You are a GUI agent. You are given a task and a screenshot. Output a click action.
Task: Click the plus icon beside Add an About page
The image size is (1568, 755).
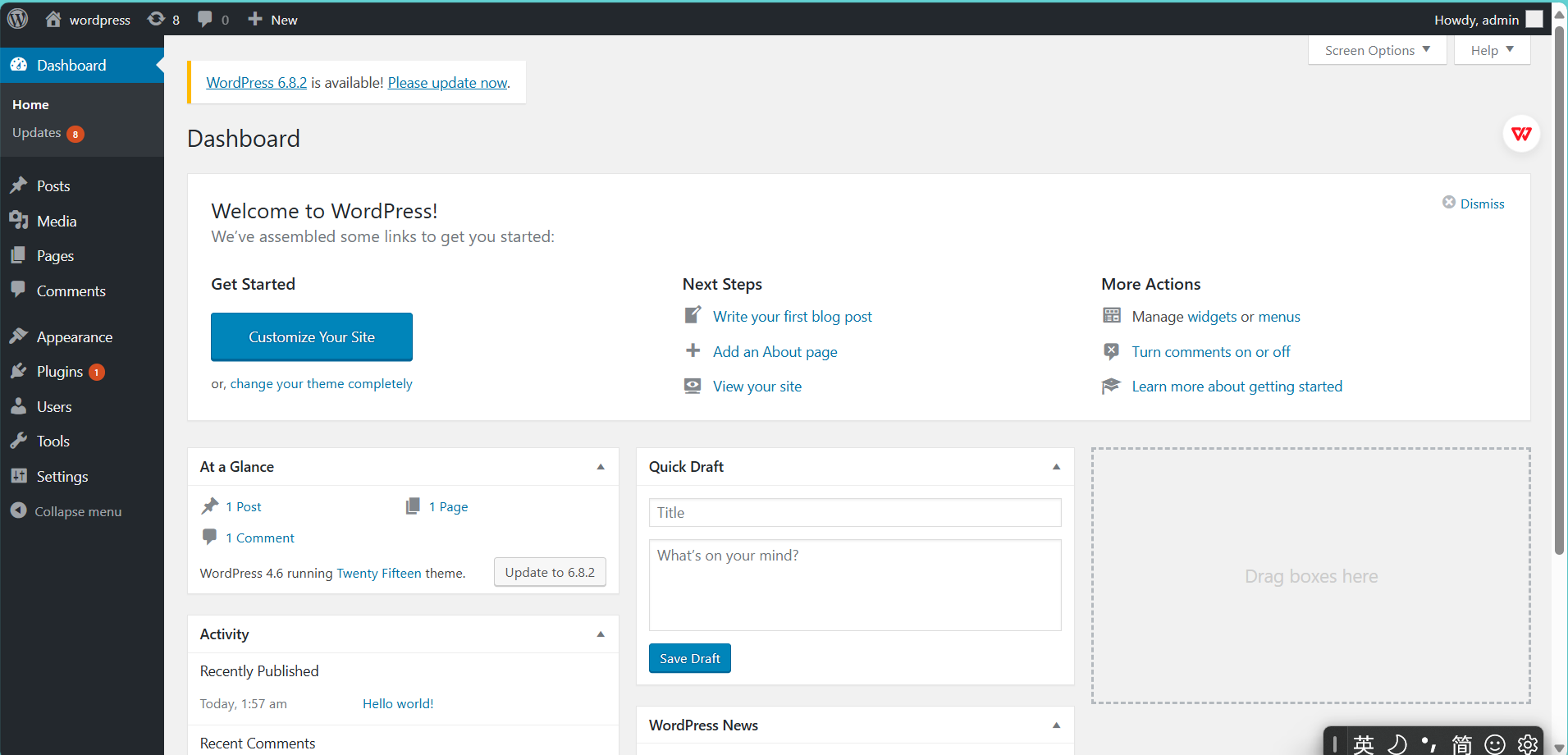(x=693, y=350)
